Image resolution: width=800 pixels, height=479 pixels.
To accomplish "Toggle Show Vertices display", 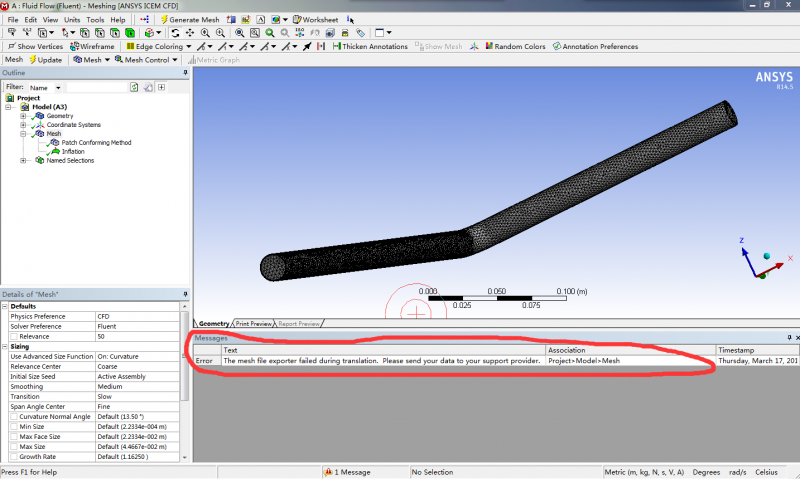I will 35,46.
